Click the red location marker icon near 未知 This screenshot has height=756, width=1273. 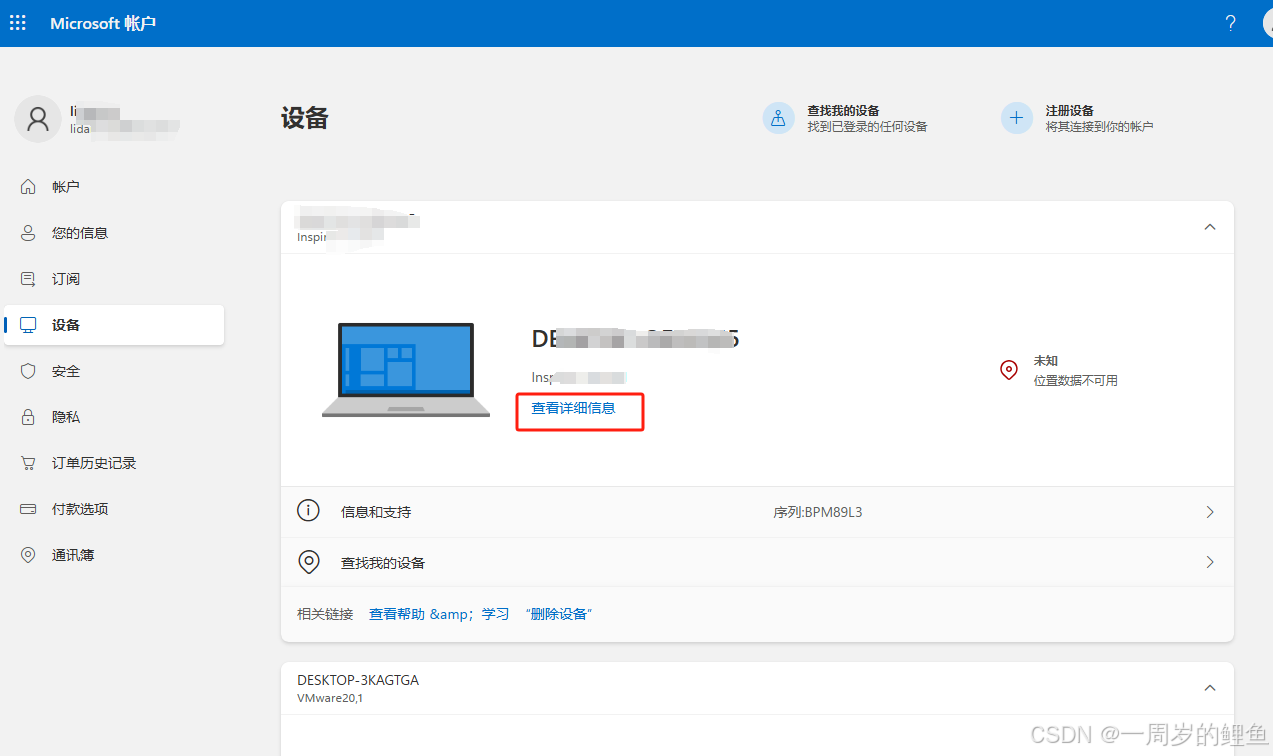[1009, 370]
